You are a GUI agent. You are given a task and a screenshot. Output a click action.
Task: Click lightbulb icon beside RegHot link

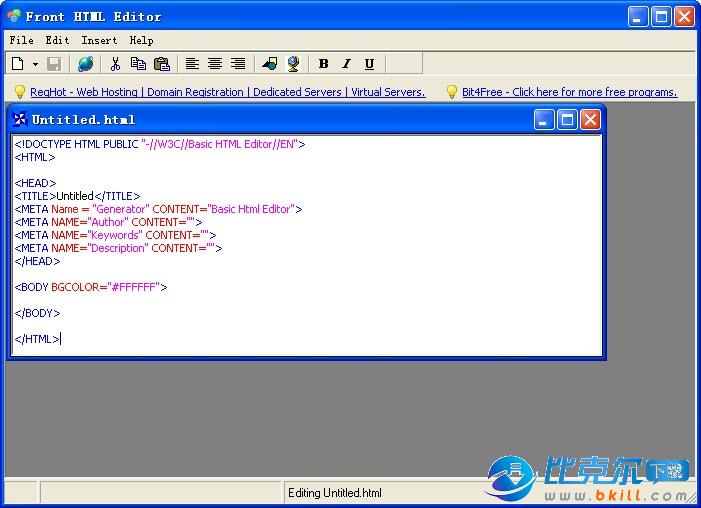20,92
